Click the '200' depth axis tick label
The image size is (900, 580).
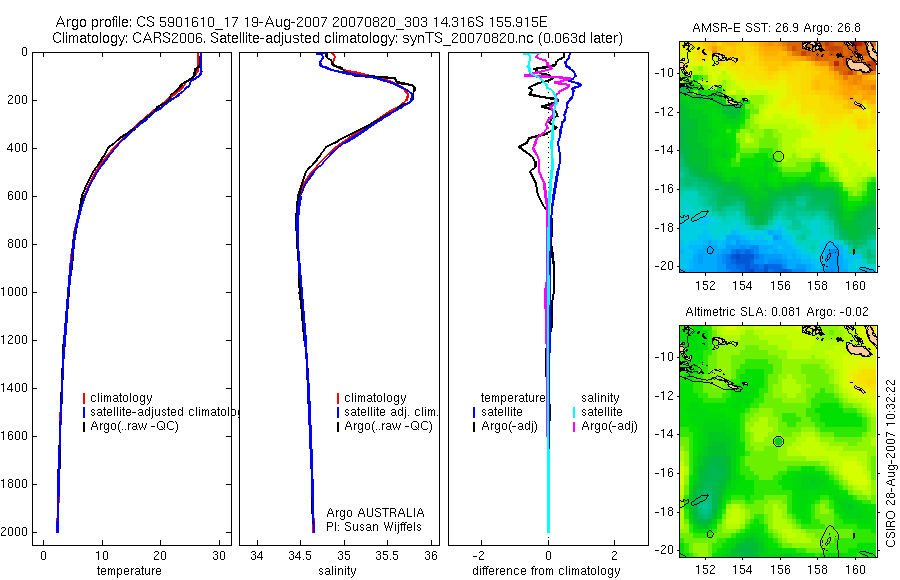coord(19,100)
